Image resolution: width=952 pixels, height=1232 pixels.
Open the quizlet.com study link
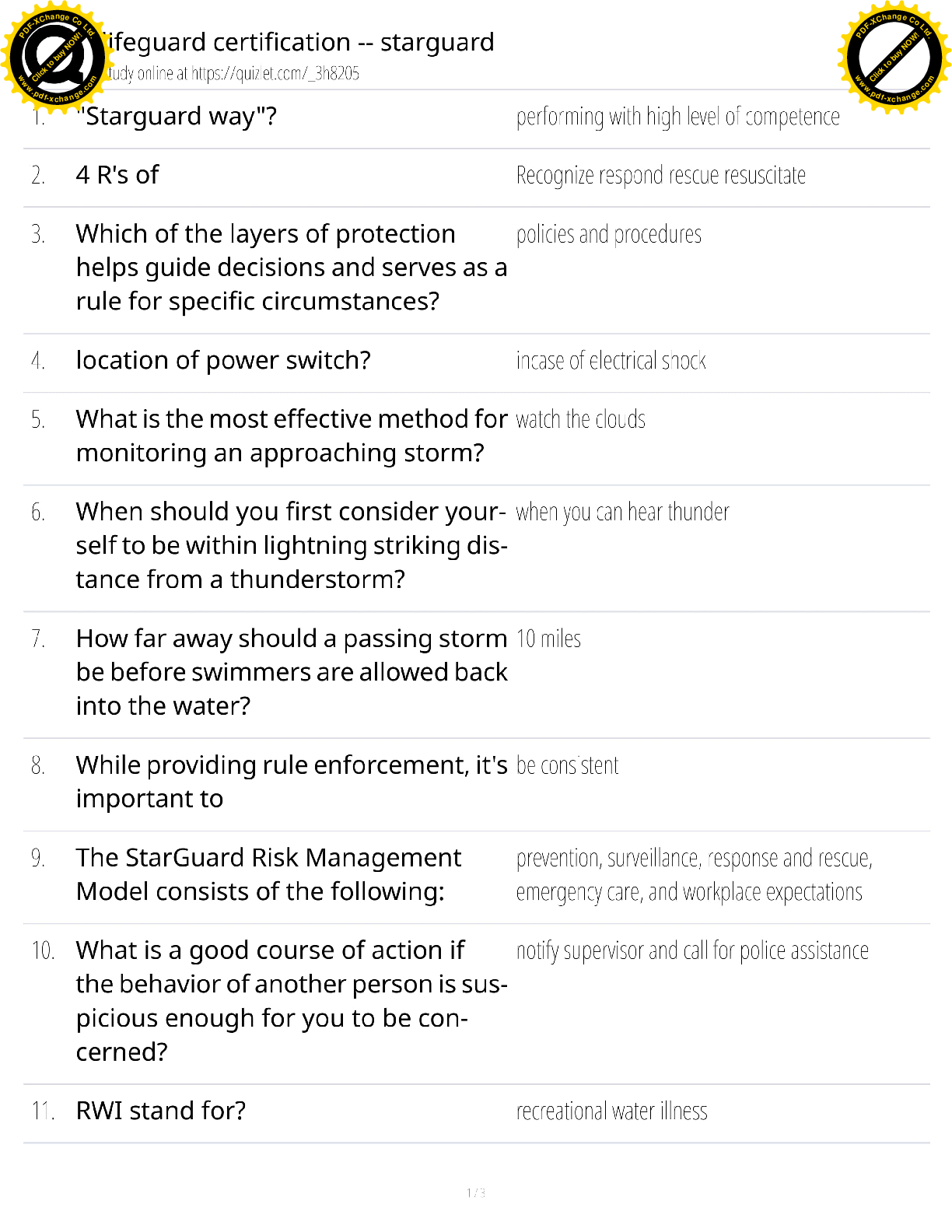pos(275,74)
